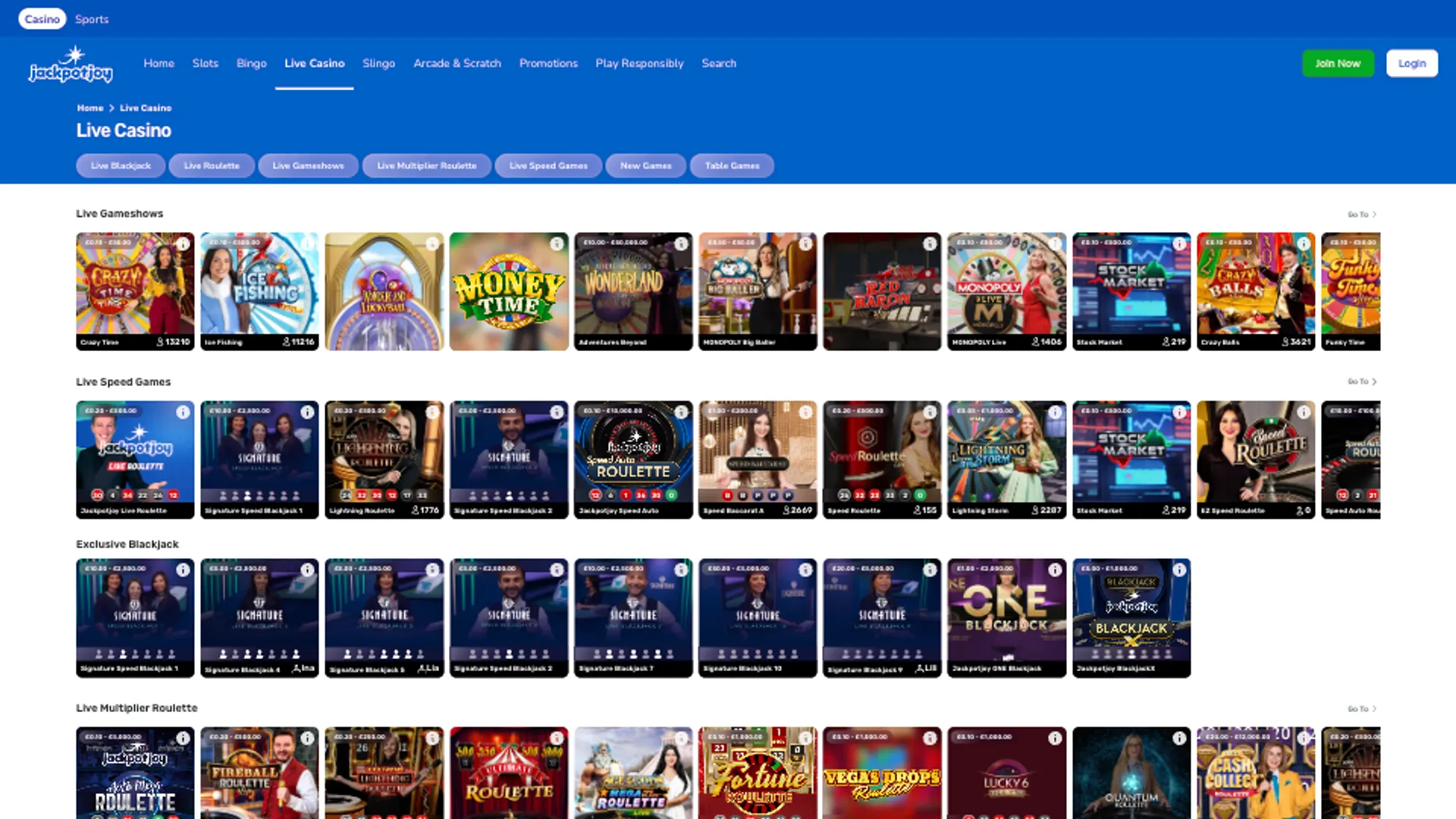Open info icon on Lucky 6 card
1456x819 pixels.
[x=1055, y=738]
